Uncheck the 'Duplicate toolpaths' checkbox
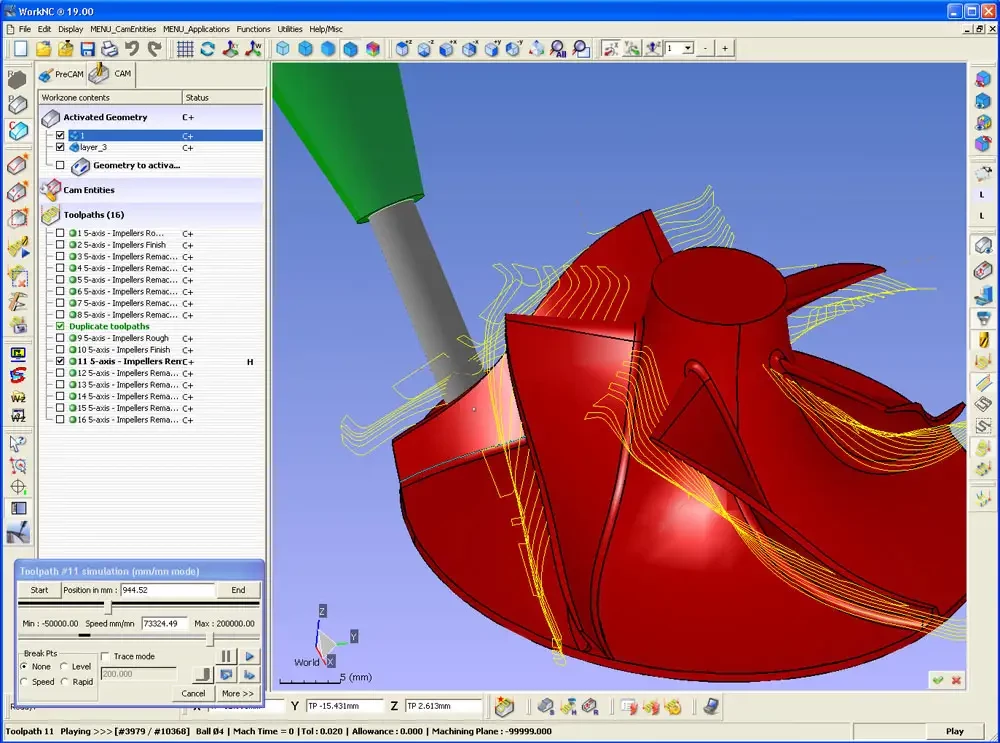Viewport: 1000px width, 743px height. 60,326
